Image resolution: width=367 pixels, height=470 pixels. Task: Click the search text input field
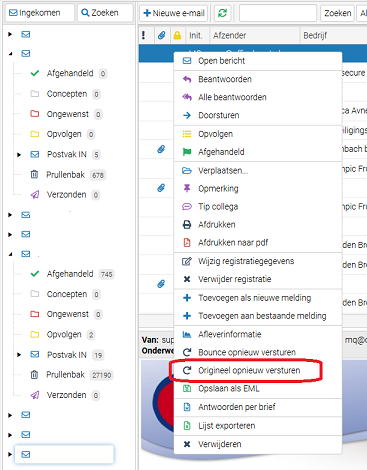click(278, 13)
